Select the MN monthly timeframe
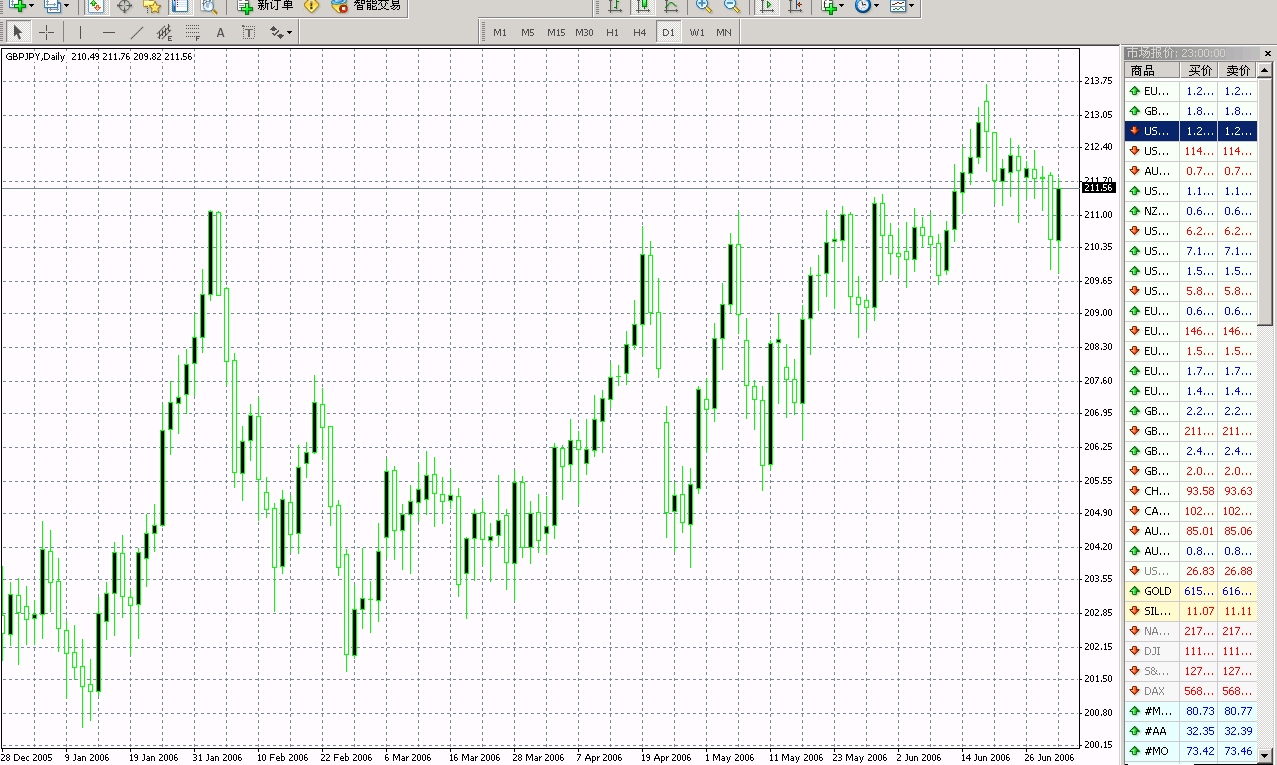This screenshot has height=765, width=1277. 723,32
